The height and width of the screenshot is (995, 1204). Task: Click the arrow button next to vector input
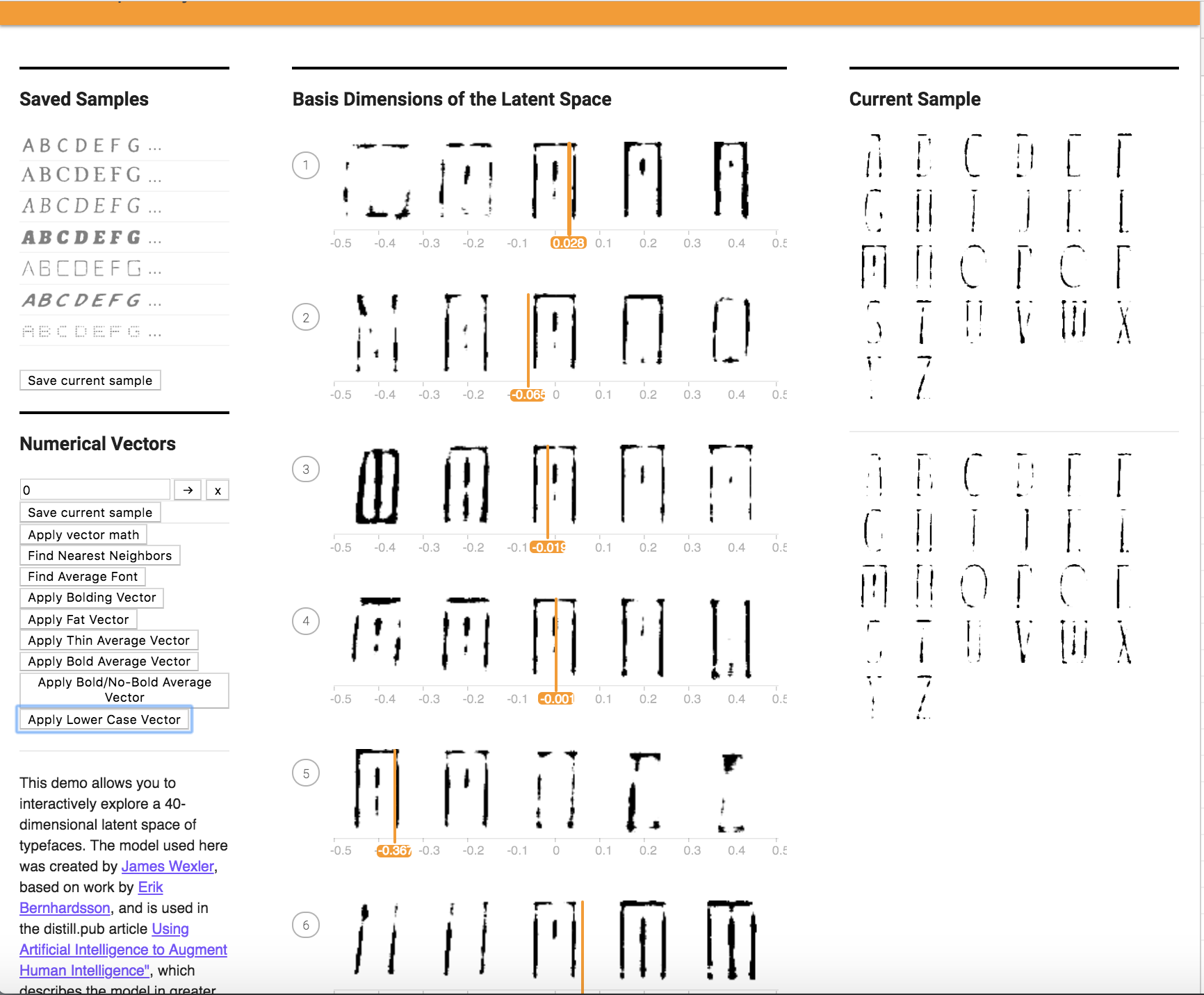pos(188,490)
